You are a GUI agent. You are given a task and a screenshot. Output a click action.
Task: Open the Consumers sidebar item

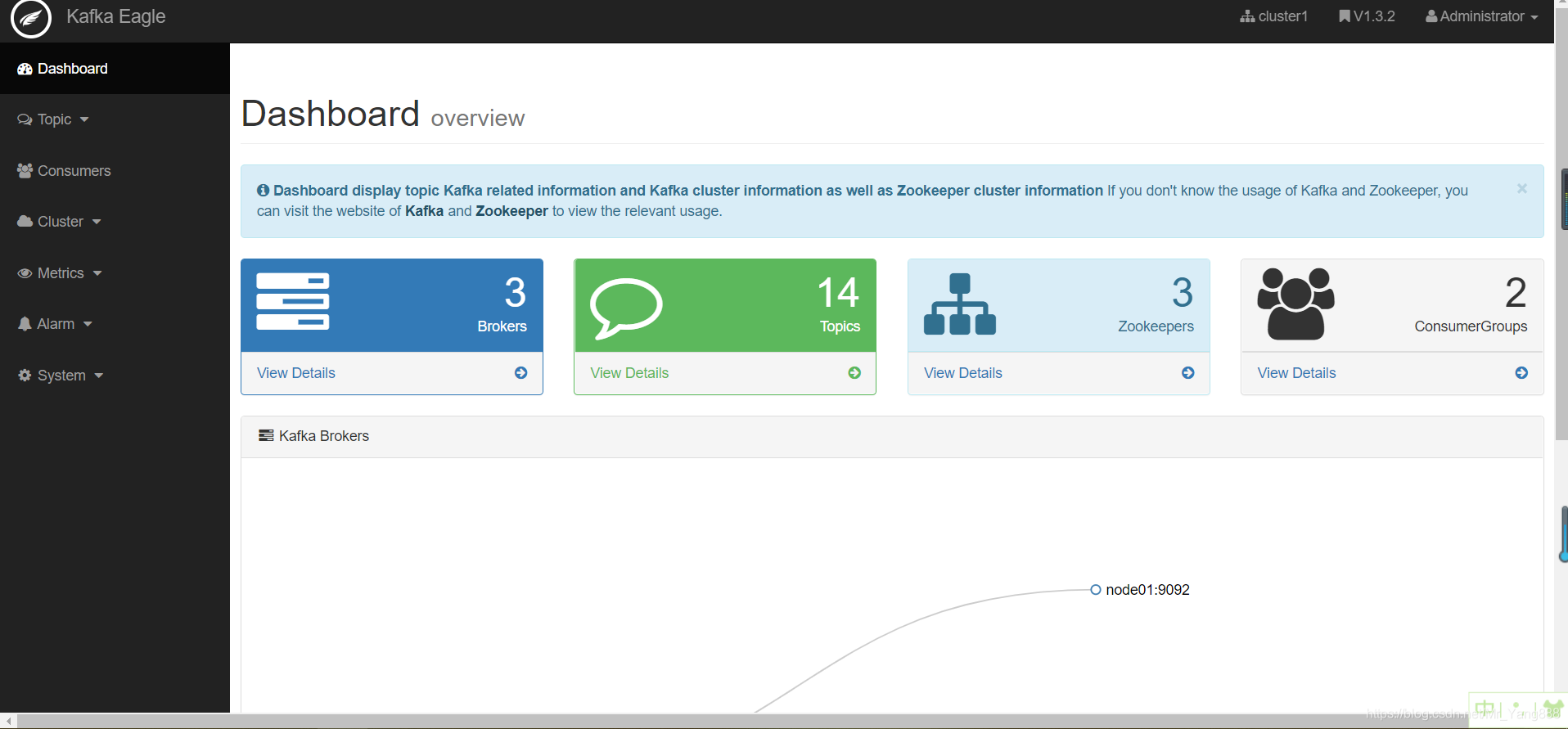(x=115, y=171)
